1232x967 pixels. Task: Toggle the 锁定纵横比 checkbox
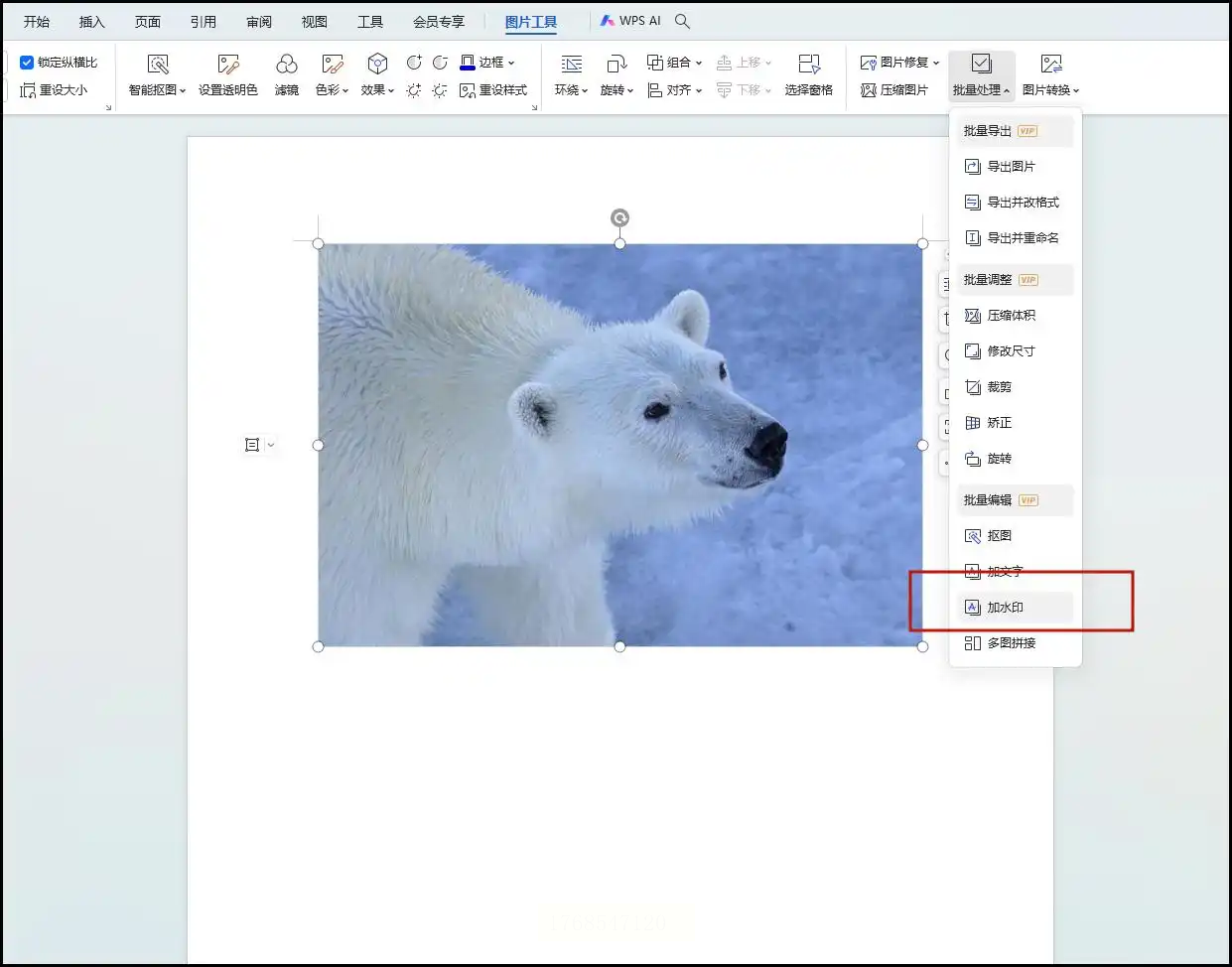[x=28, y=63]
